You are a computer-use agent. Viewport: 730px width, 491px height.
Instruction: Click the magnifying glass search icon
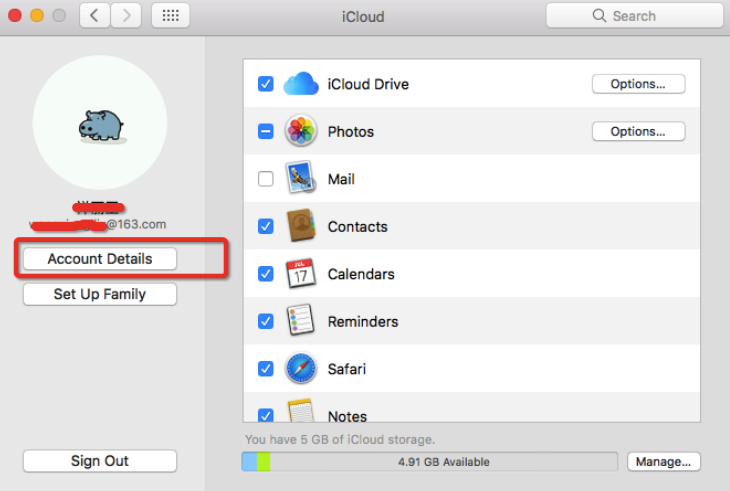pos(599,16)
